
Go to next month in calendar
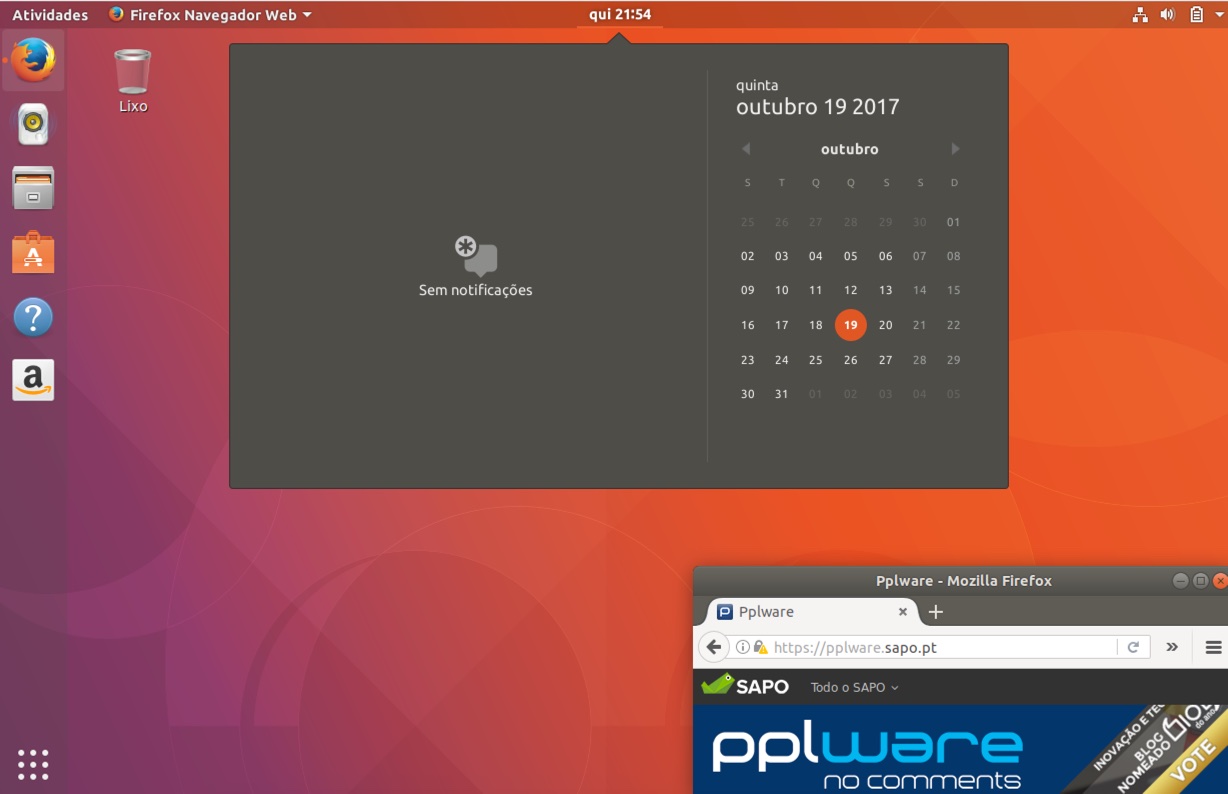point(955,149)
